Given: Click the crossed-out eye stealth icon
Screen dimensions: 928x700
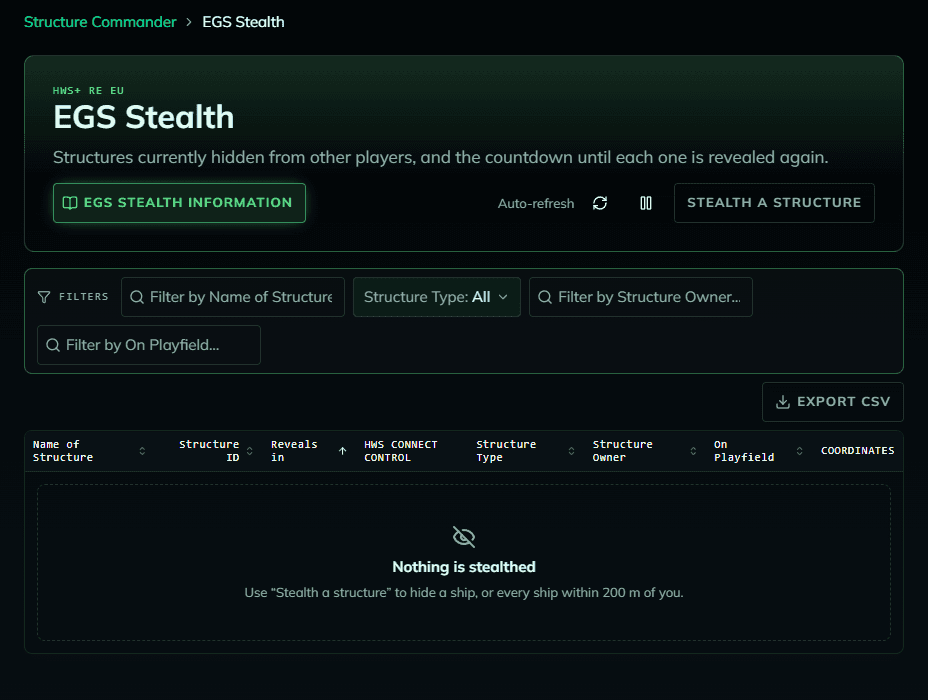Looking at the screenshot, I should [x=464, y=537].
